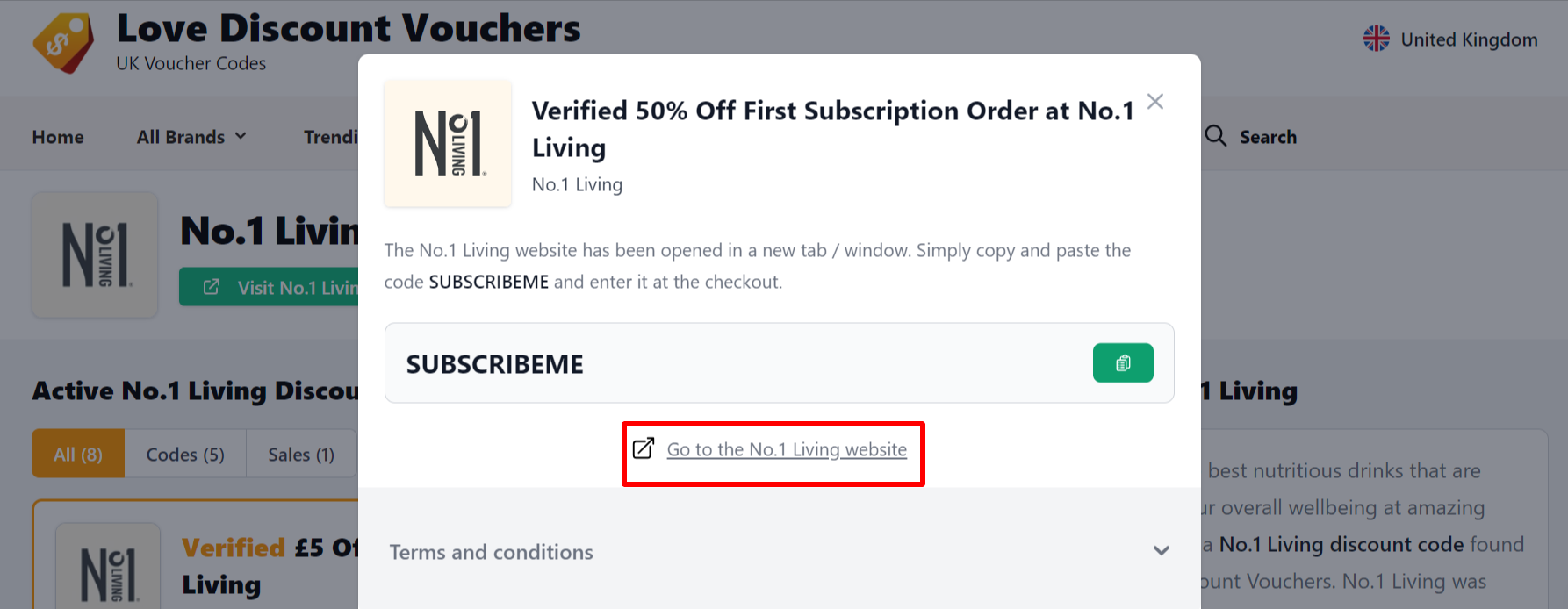
Task: Open the Go to the No.1 Living website link
Action: [787, 449]
